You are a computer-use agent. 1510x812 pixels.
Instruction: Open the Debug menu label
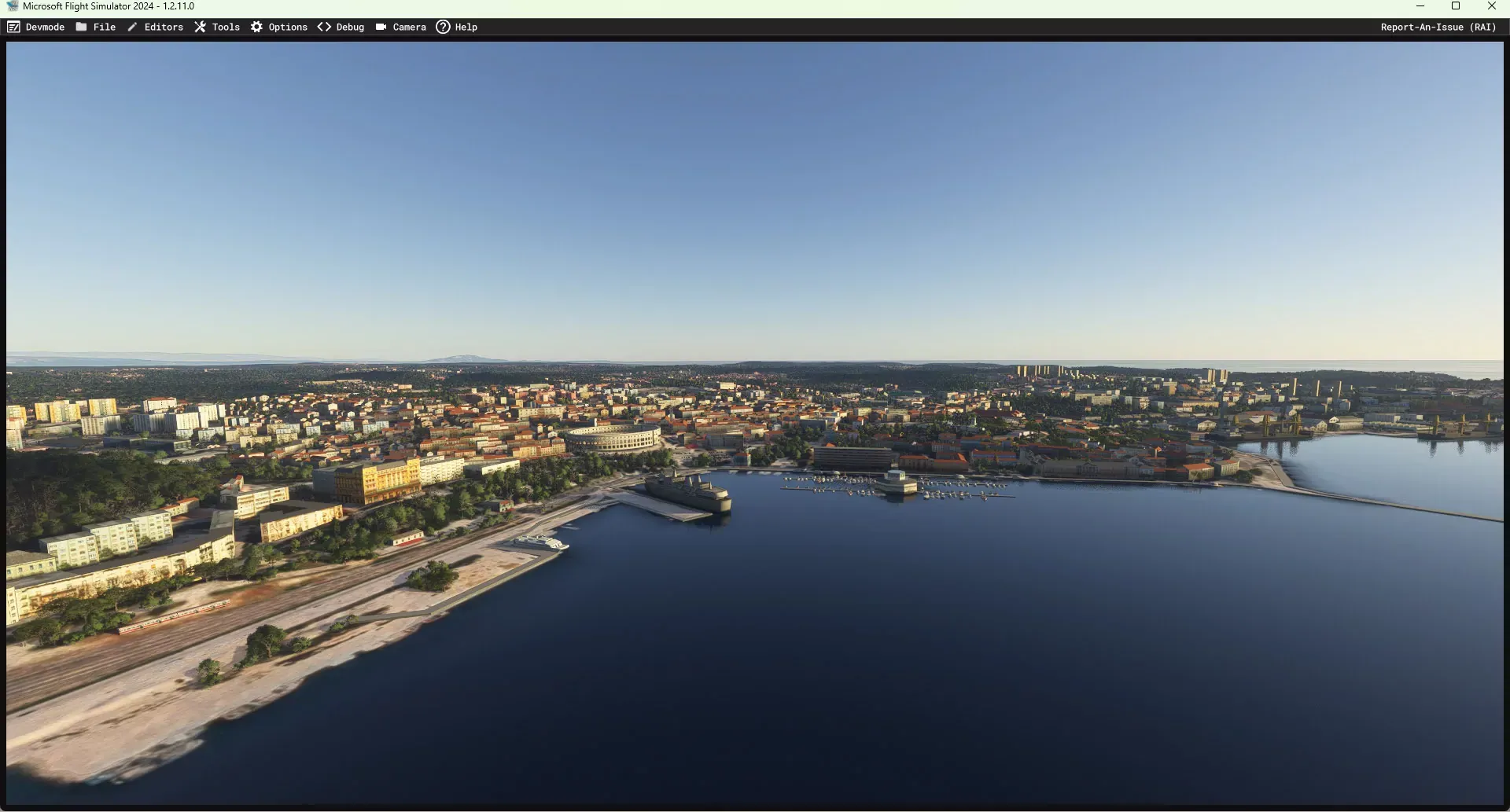coord(350,27)
